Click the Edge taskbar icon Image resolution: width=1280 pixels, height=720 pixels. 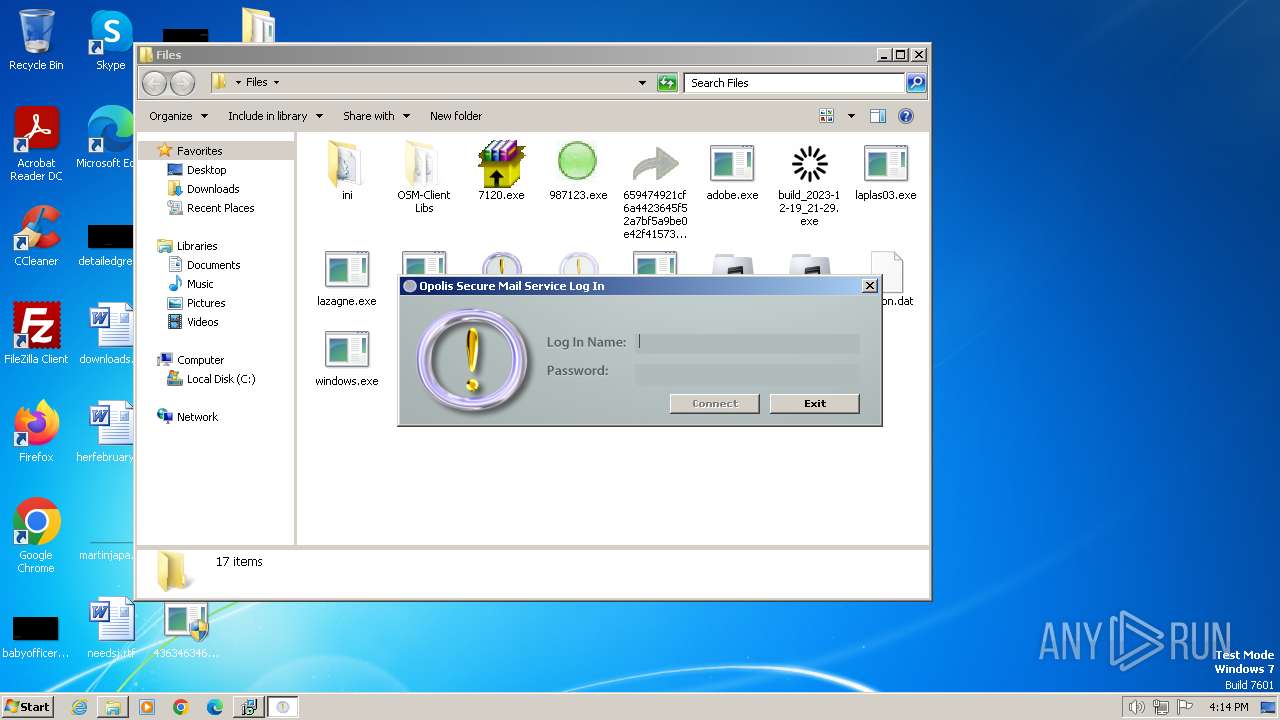[215, 707]
